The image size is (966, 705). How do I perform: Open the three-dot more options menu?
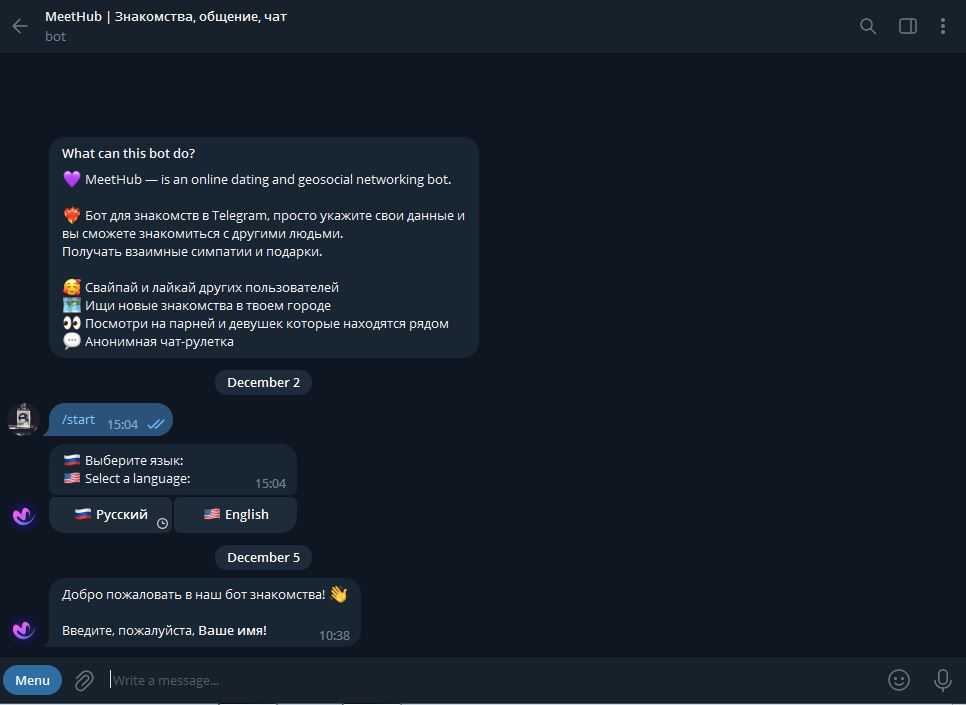[x=943, y=26]
